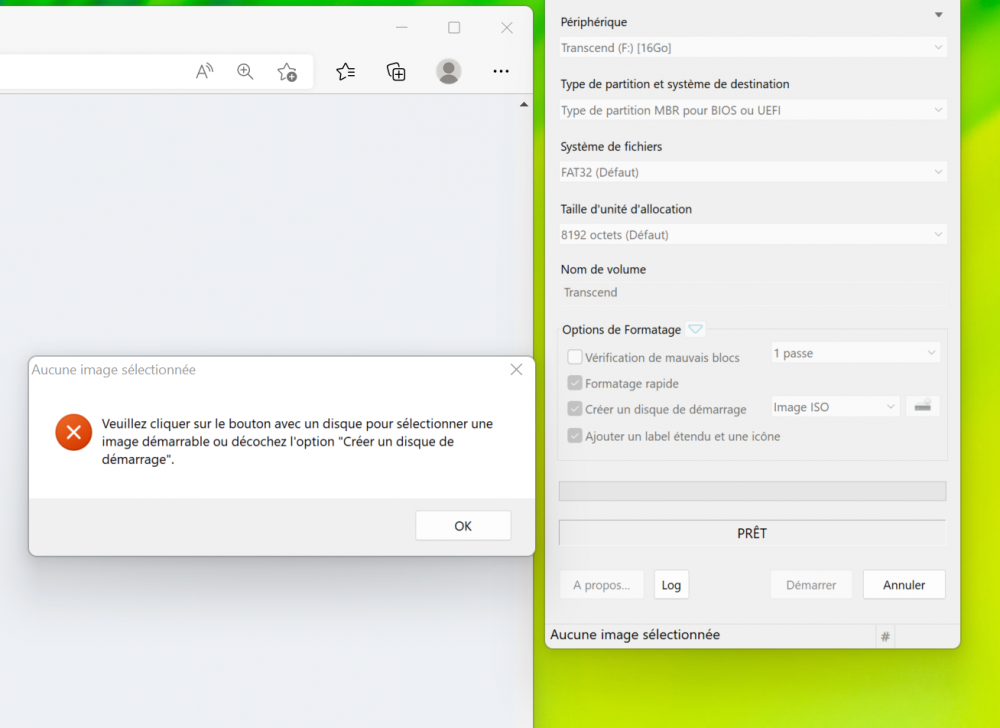The height and width of the screenshot is (728, 1000).
Task: Open the allocation unit size dropdown '8192 octets'
Action: pos(753,235)
